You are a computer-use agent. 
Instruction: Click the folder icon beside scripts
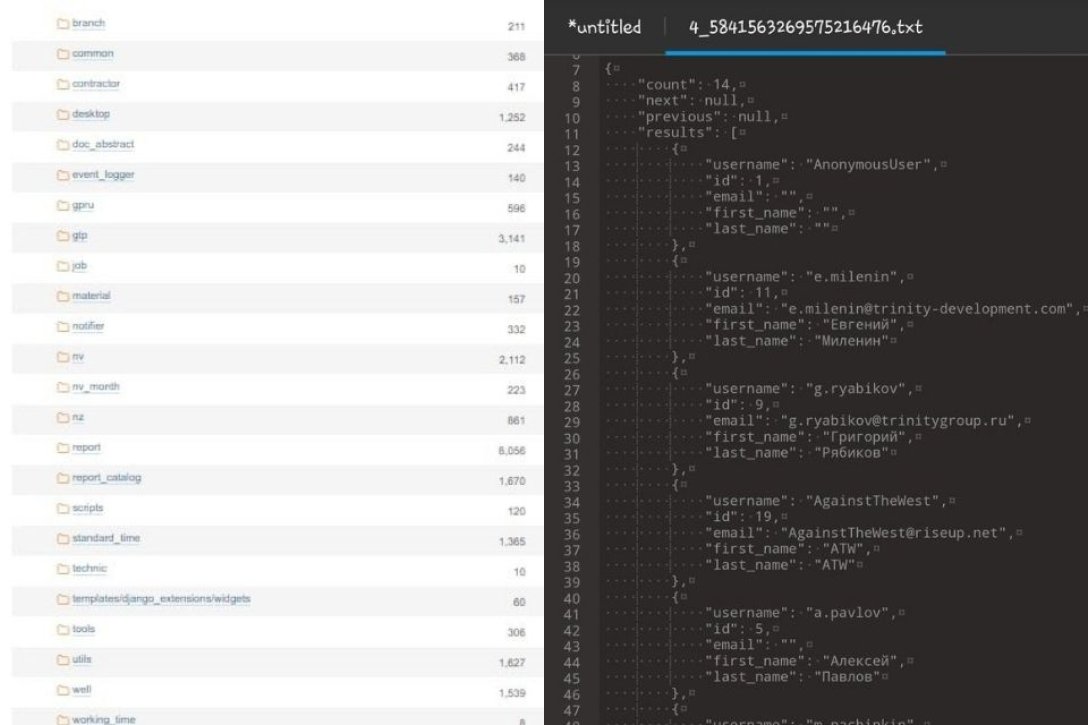coord(64,509)
